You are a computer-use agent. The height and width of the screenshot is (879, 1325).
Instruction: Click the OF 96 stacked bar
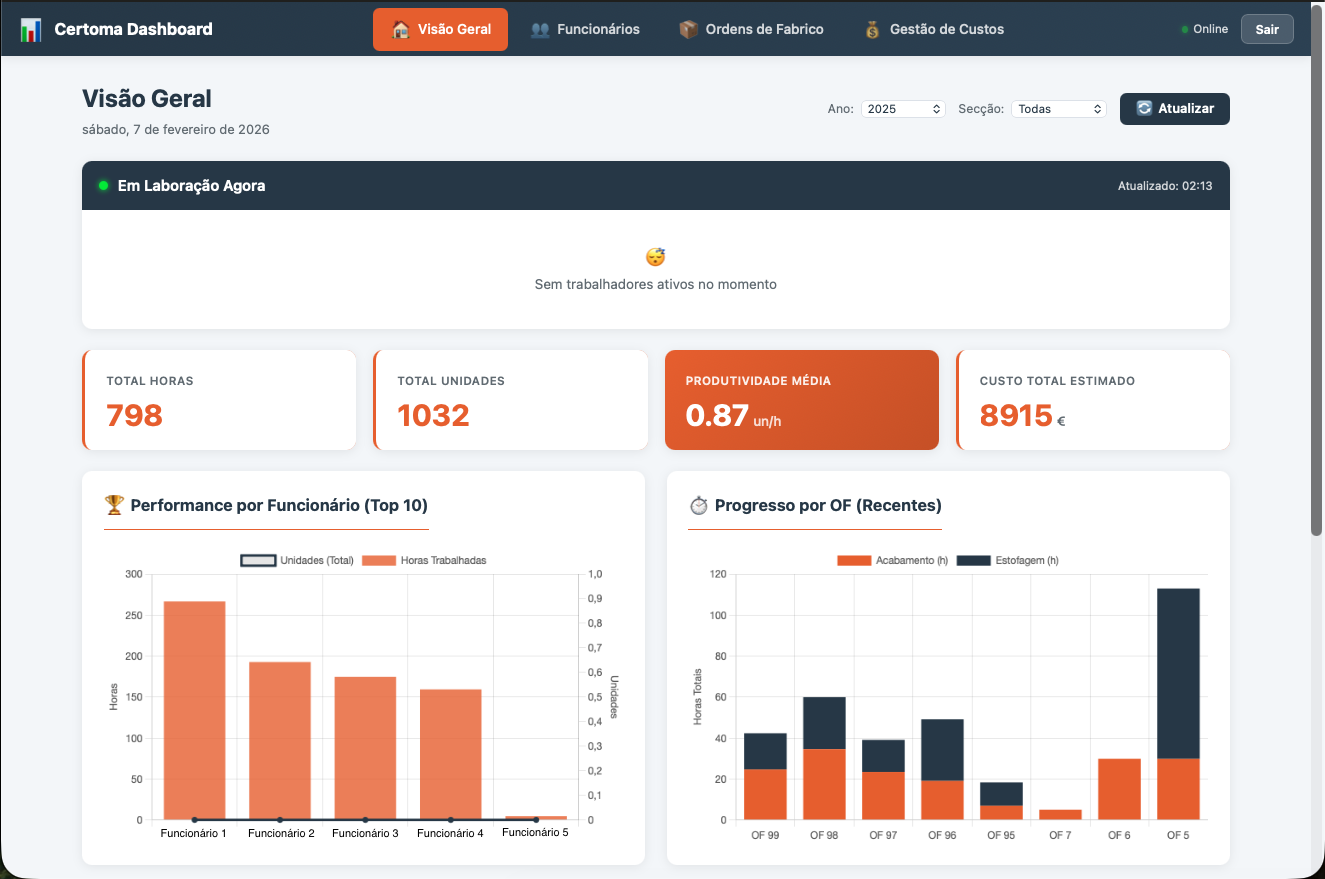point(942,769)
